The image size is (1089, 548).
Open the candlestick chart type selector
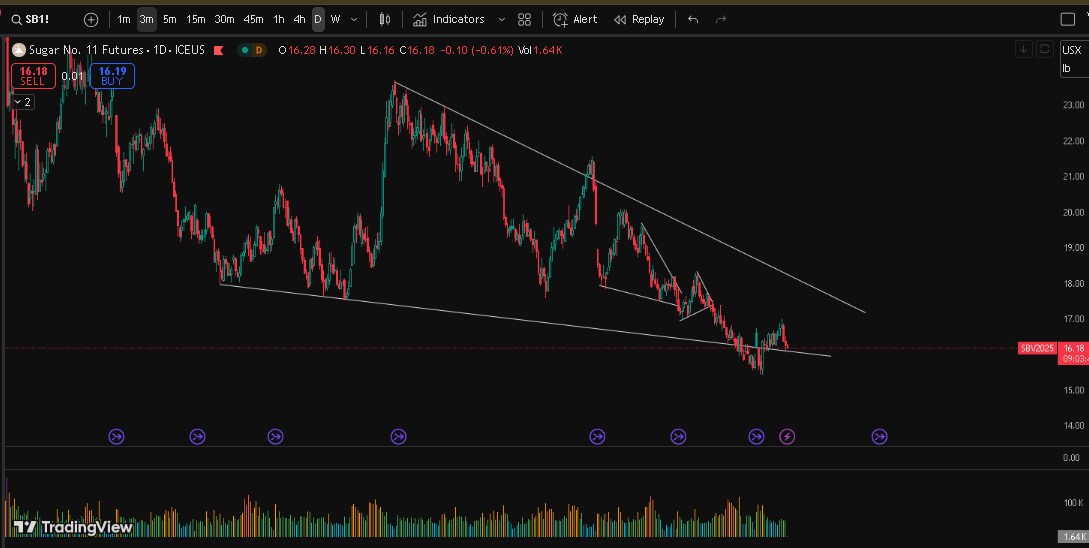(x=385, y=19)
